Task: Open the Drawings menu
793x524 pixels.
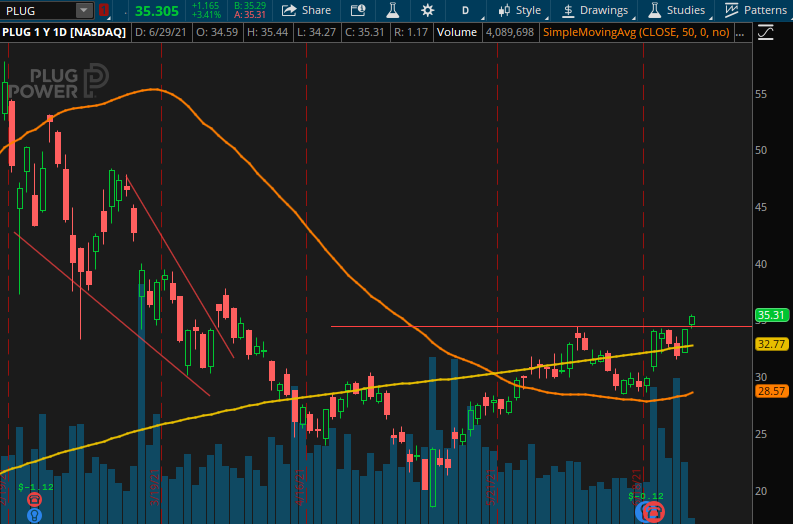Action: click(596, 10)
